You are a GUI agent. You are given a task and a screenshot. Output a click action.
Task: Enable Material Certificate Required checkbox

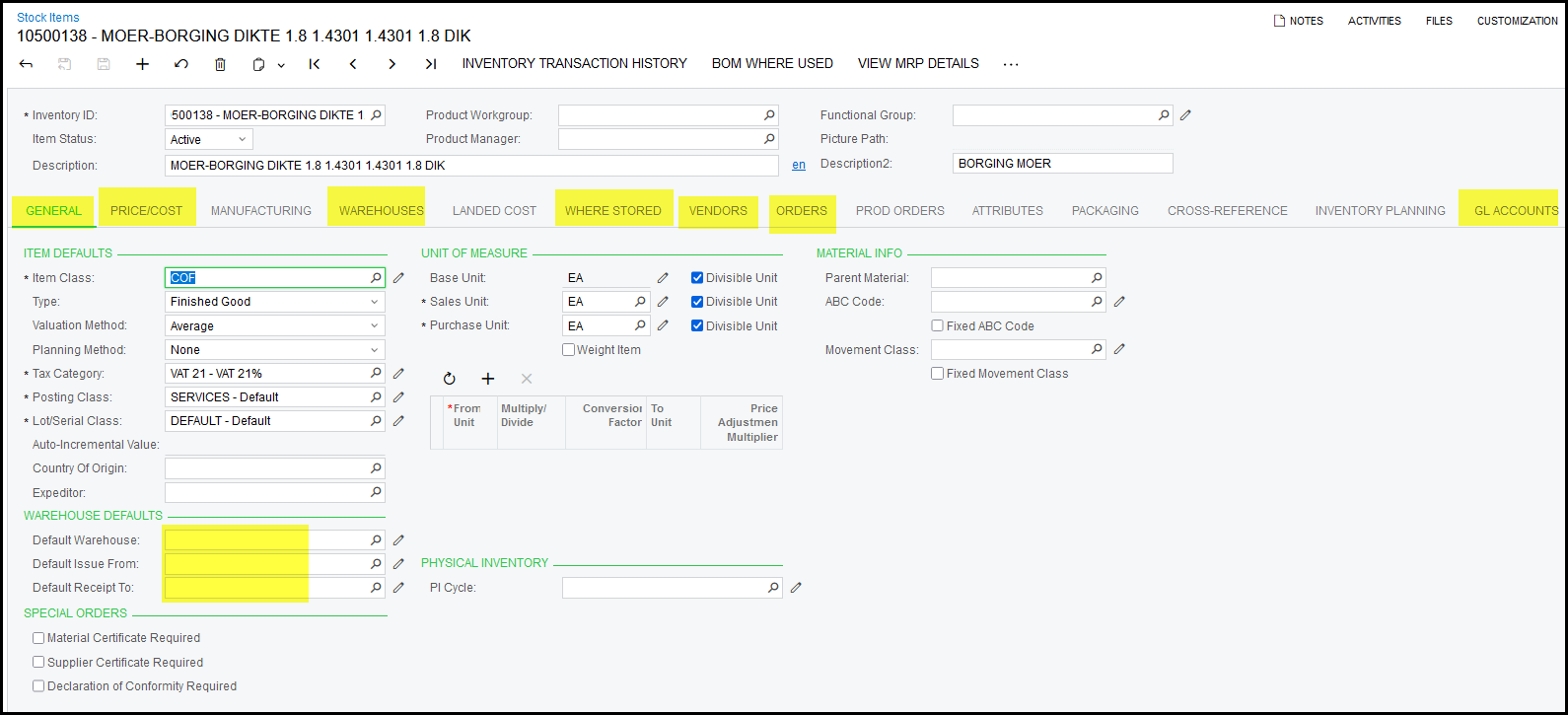tap(39, 638)
